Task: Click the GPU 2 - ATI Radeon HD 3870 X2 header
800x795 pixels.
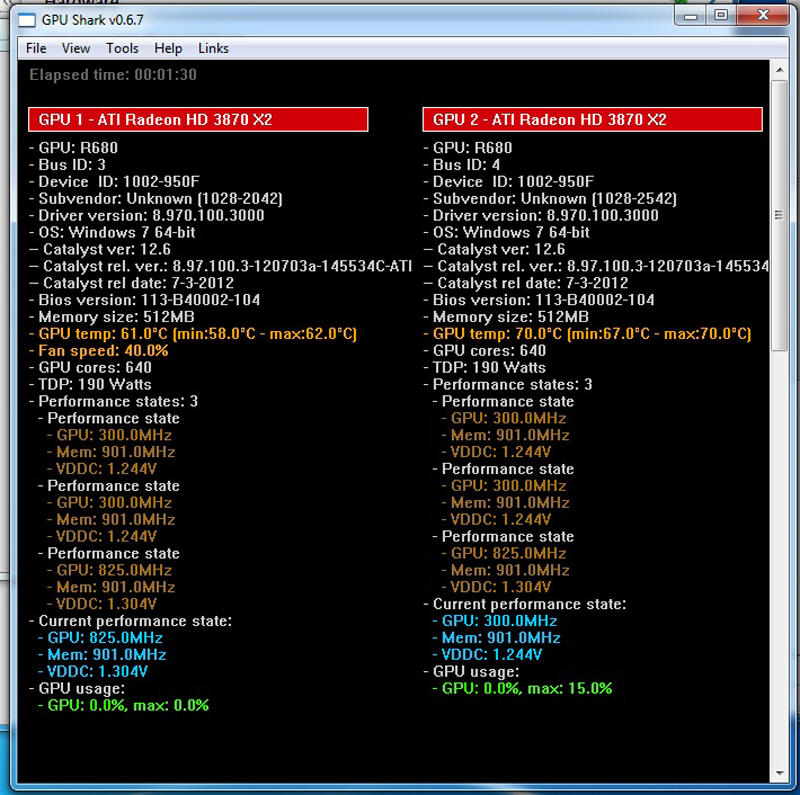Action: point(592,119)
